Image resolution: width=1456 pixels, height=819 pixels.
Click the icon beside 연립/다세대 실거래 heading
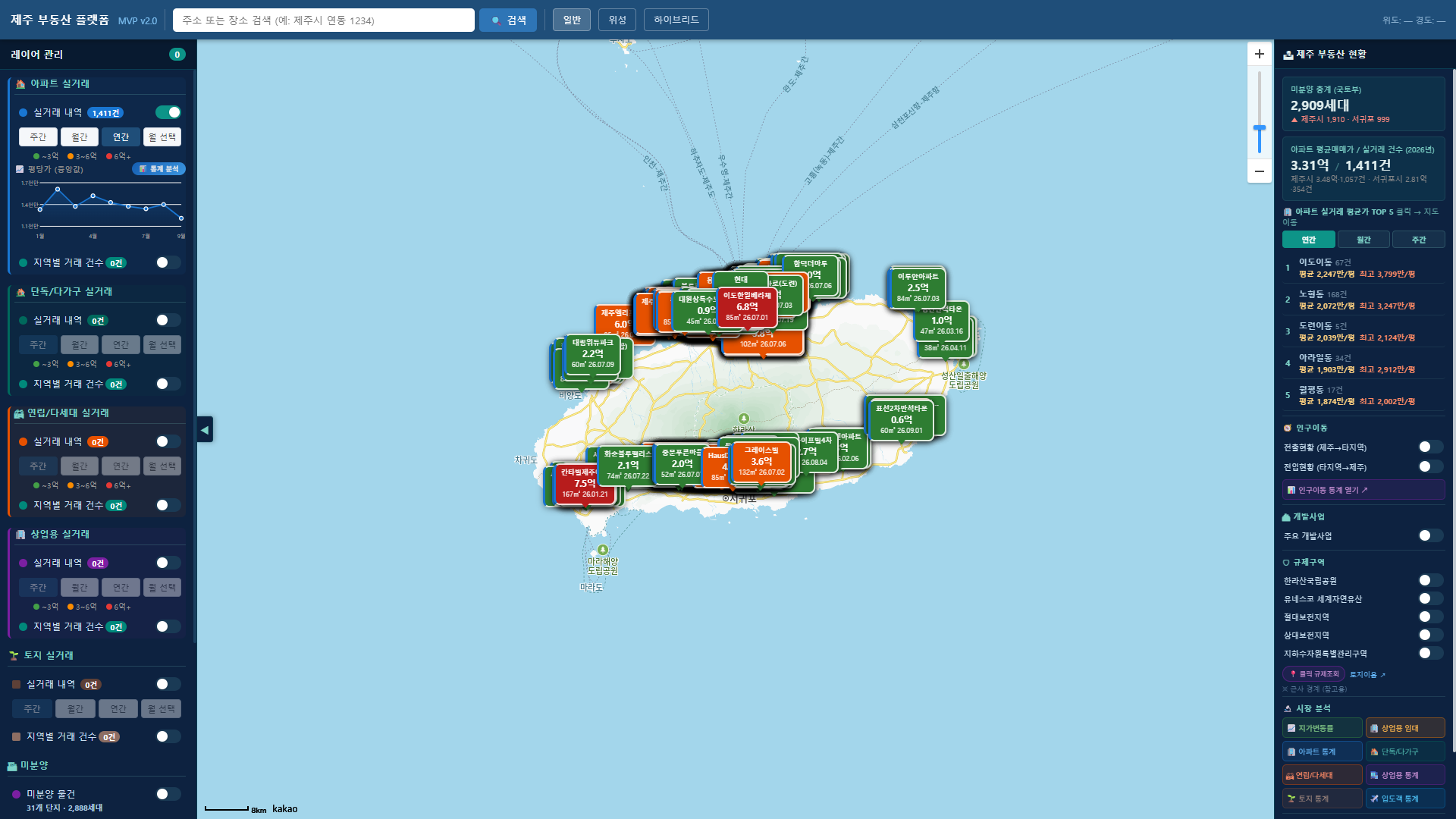point(19,413)
